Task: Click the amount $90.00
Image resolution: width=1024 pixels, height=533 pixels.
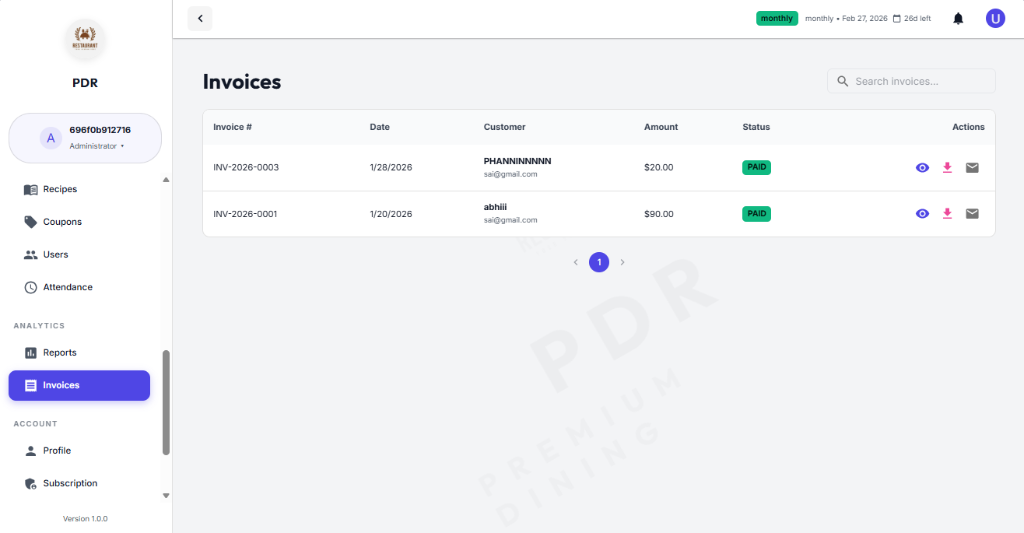Action: click(x=658, y=214)
